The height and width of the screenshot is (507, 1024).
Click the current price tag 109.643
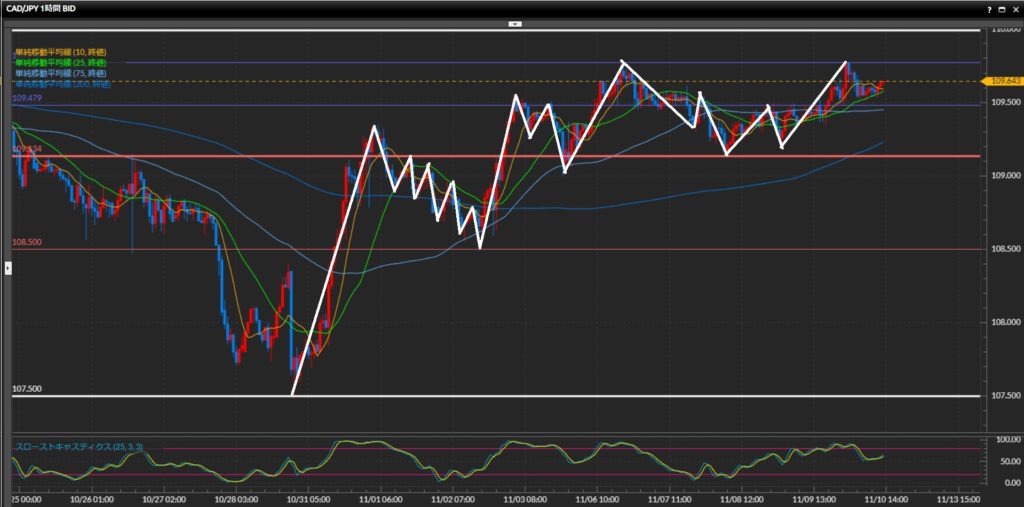(x=1001, y=81)
